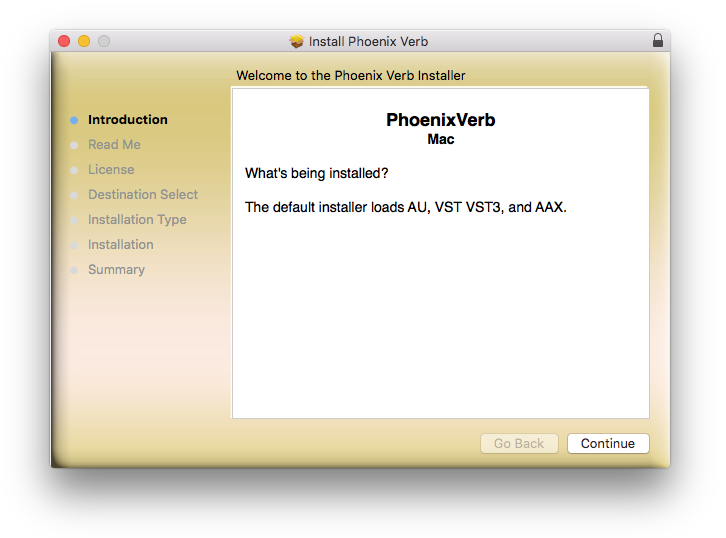
Task: Select the Read Me step label
Action: click(114, 145)
